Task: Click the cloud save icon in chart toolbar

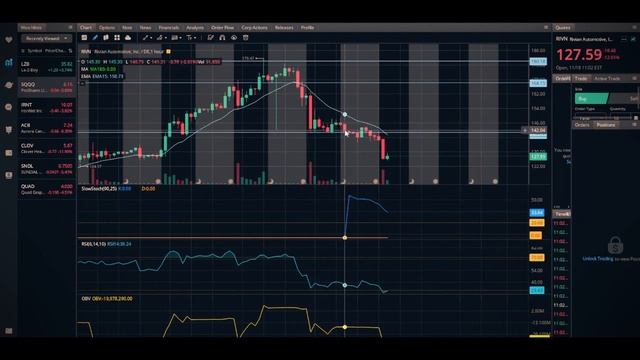Action: click(x=128, y=38)
